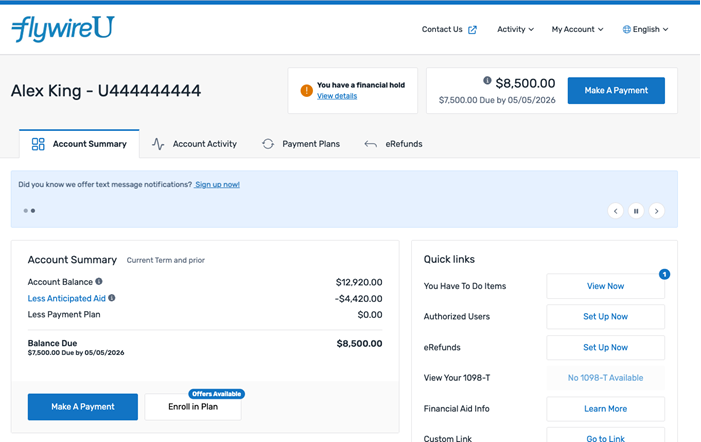Click the globe icon beside English

coord(626,29)
